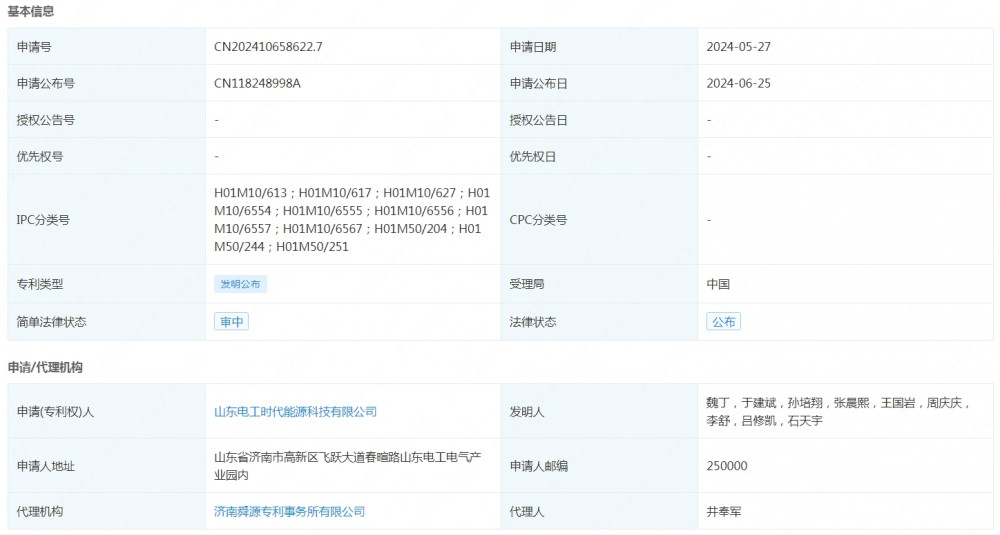The image size is (1000, 535).
Task: Click the 基本信息 section heading
Action: point(31,12)
